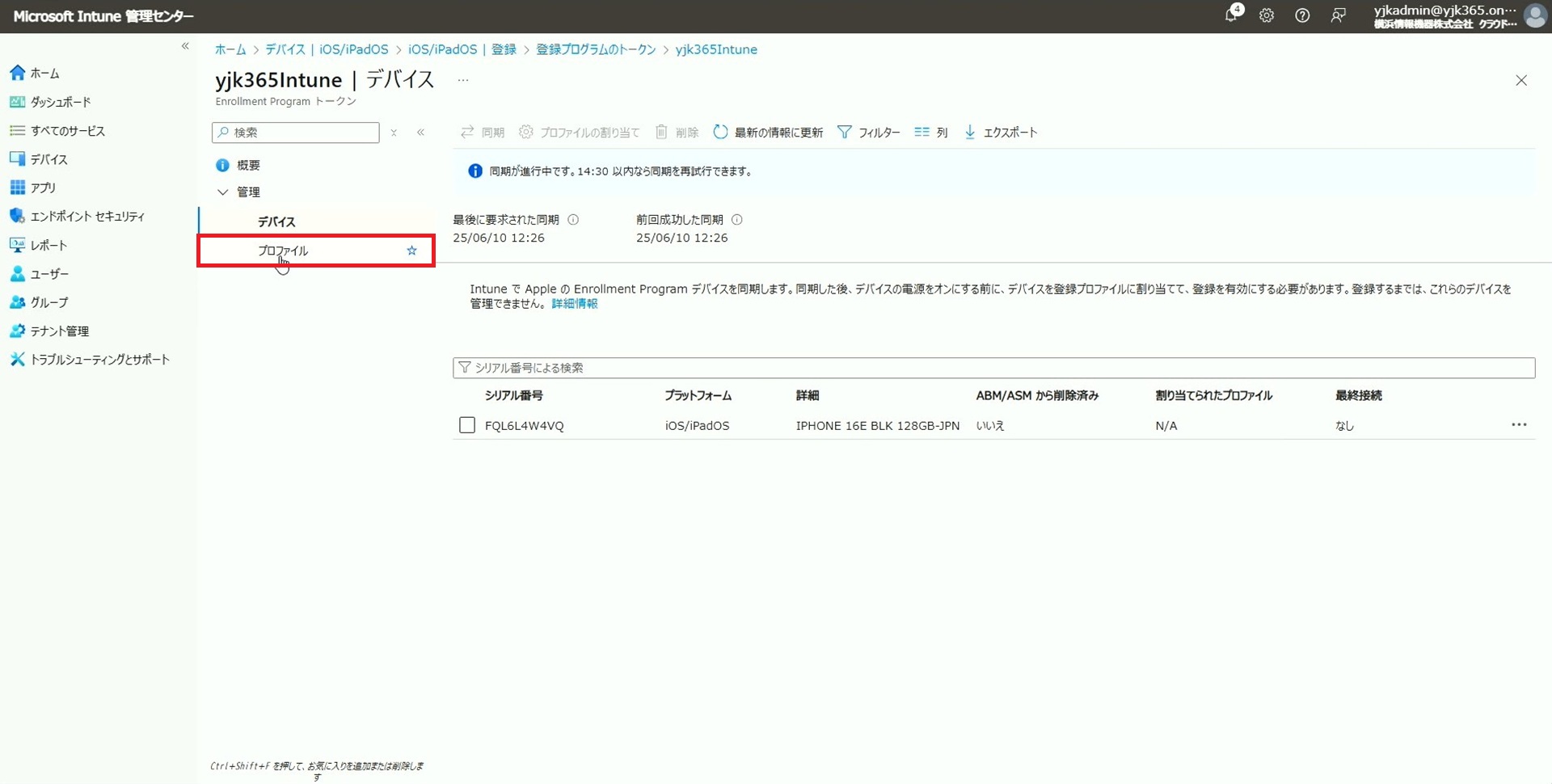
Task: Open notifications bell icon
Action: pos(1232,15)
